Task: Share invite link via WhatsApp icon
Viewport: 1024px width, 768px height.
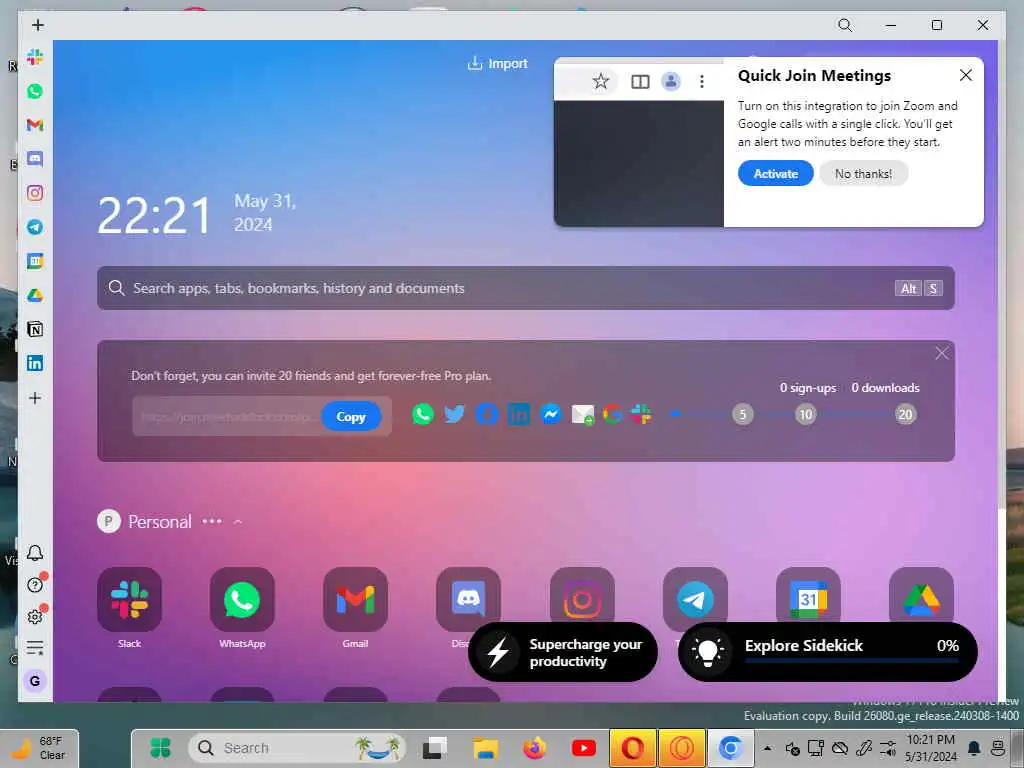Action: [423, 414]
